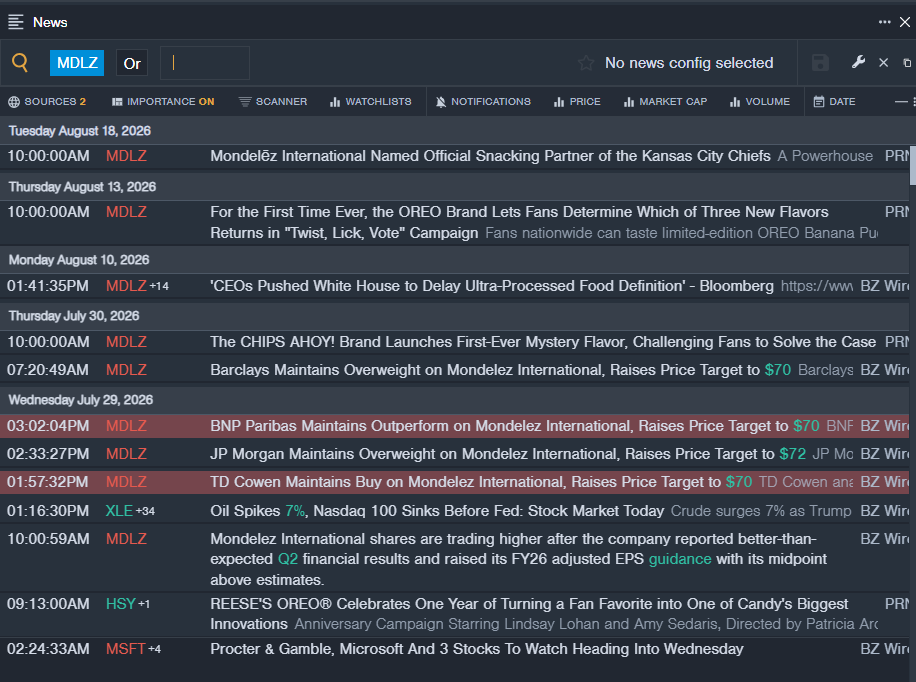The width and height of the screenshot is (916, 682).
Task: Open the wrench settings icon
Action: 858,62
